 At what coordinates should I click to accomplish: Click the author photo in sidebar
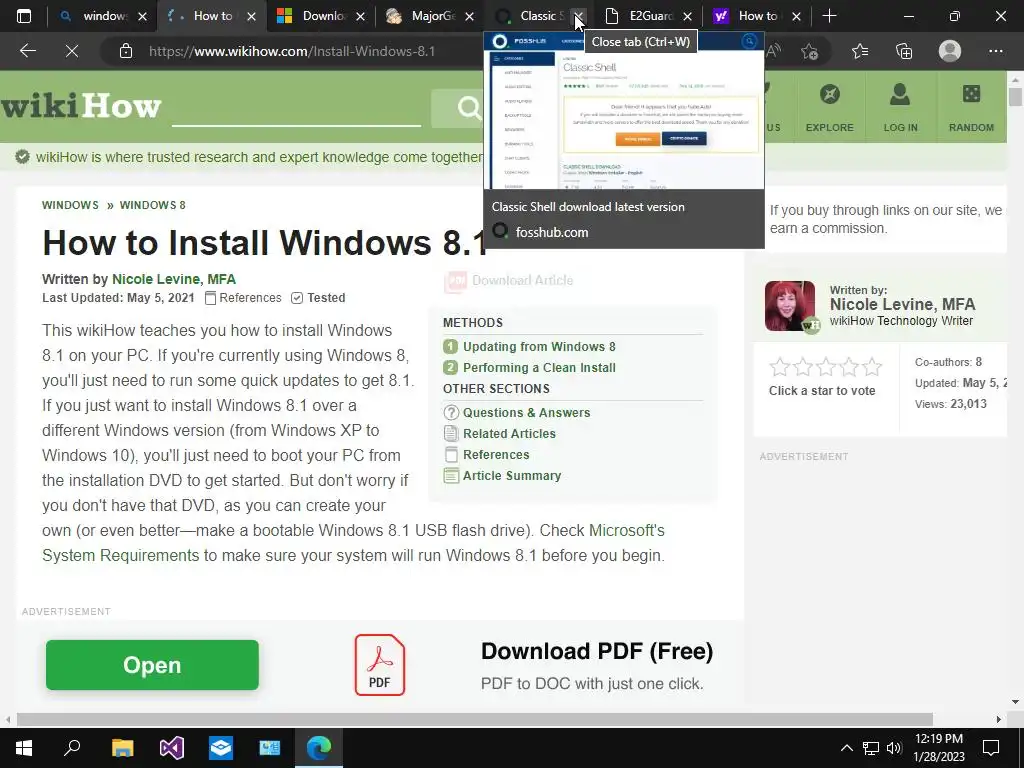point(790,306)
